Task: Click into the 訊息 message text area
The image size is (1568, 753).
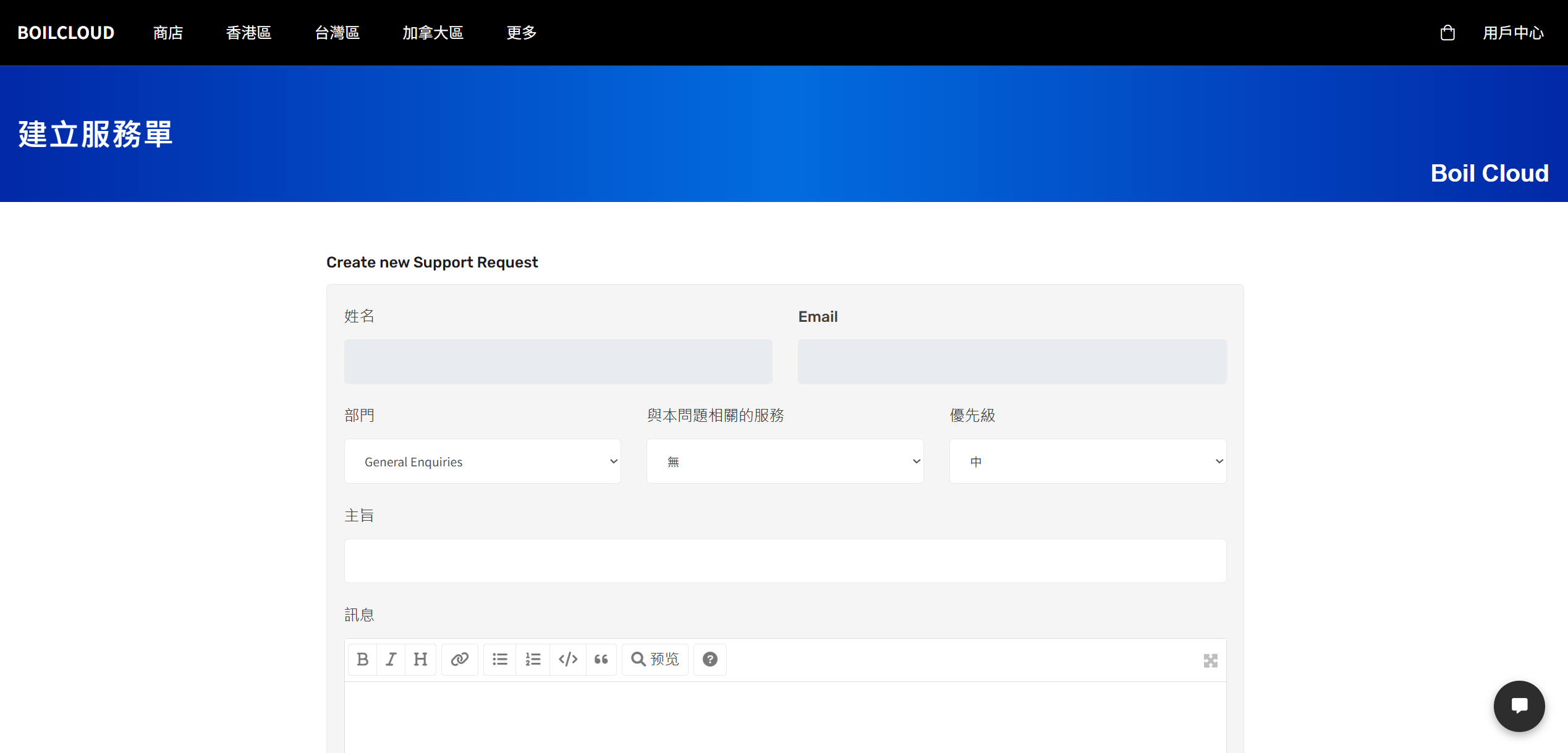Action: [x=785, y=718]
